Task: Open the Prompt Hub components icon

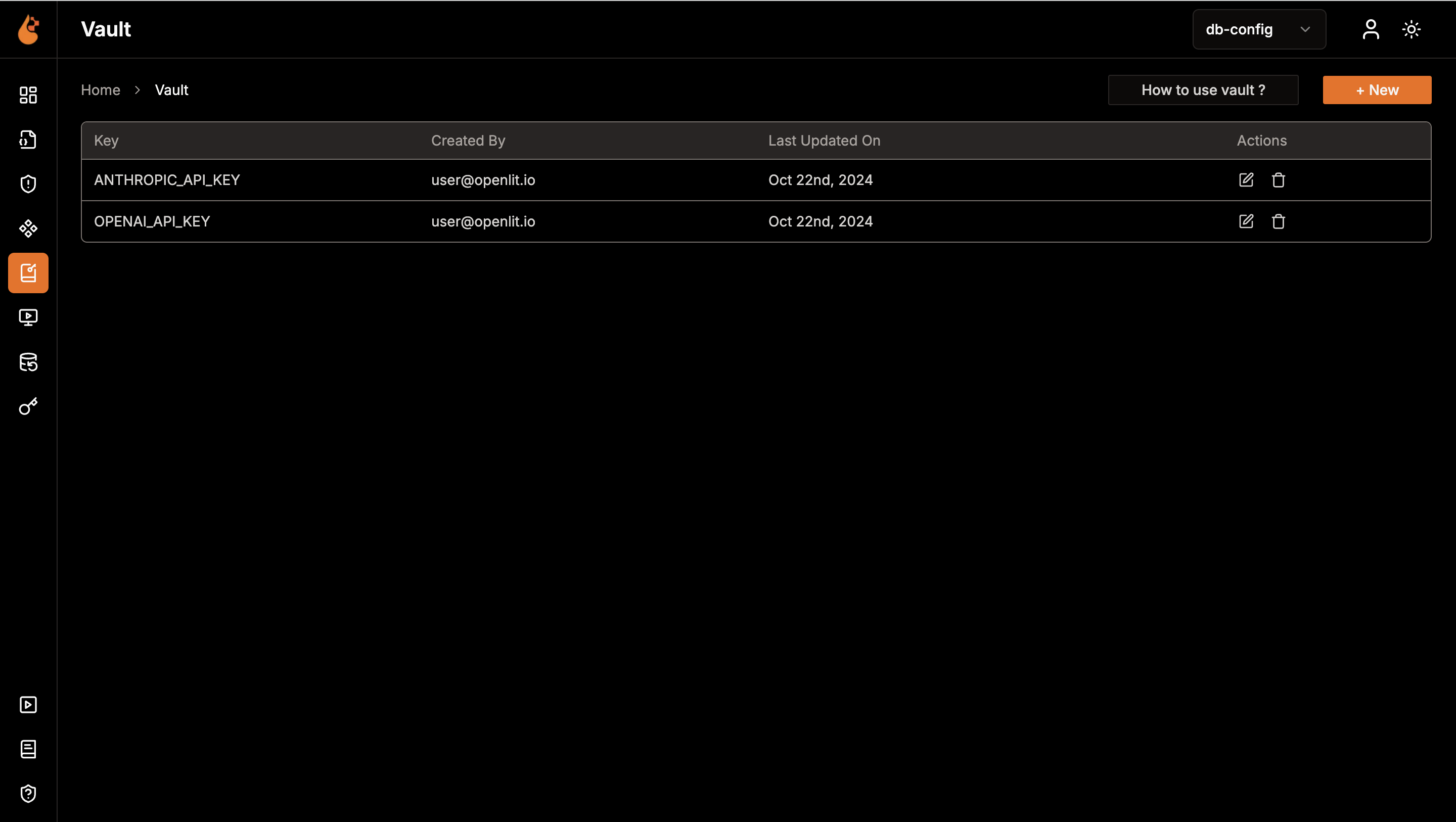Action: [28, 229]
